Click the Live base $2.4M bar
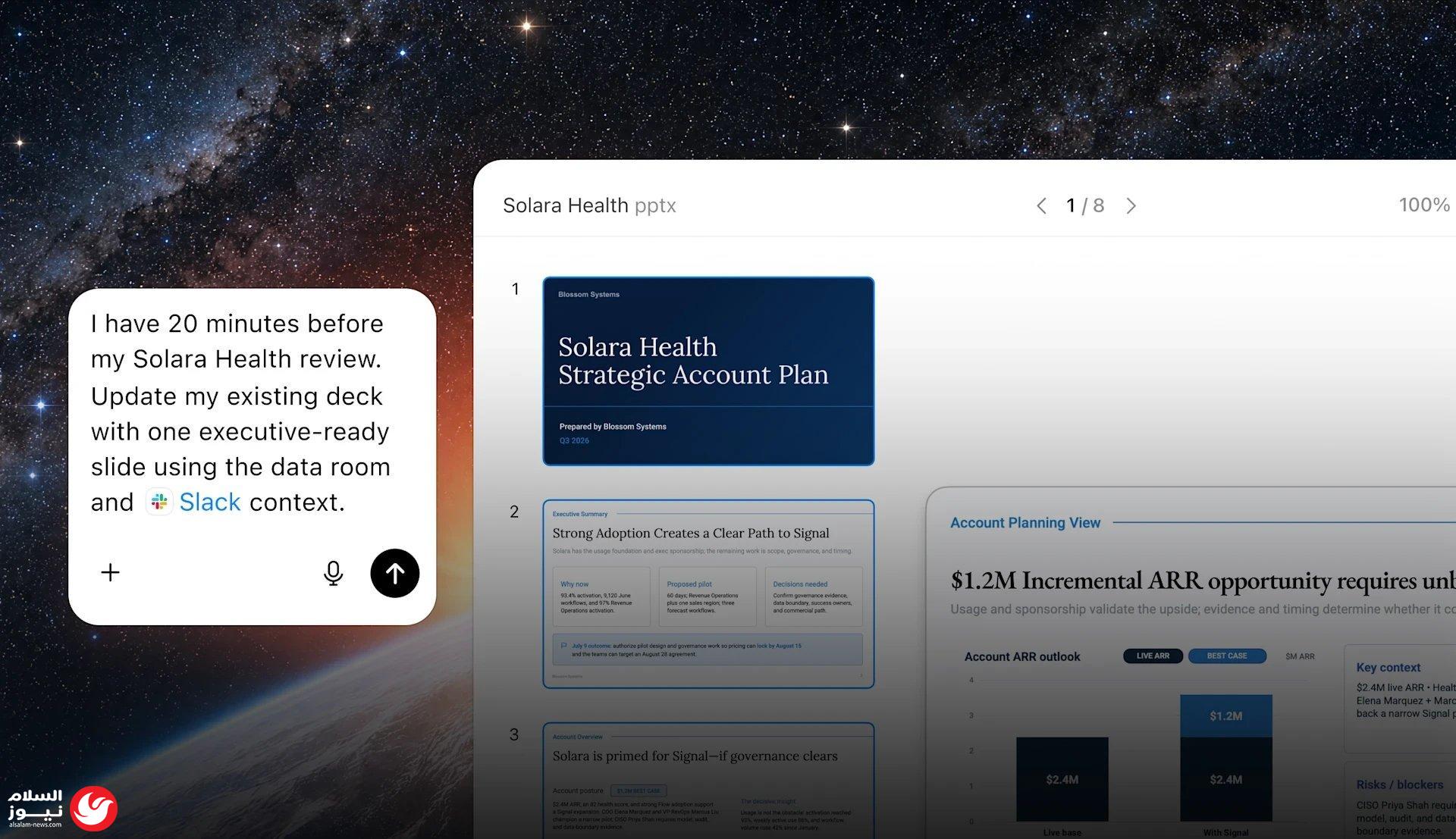 (x=1062, y=779)
